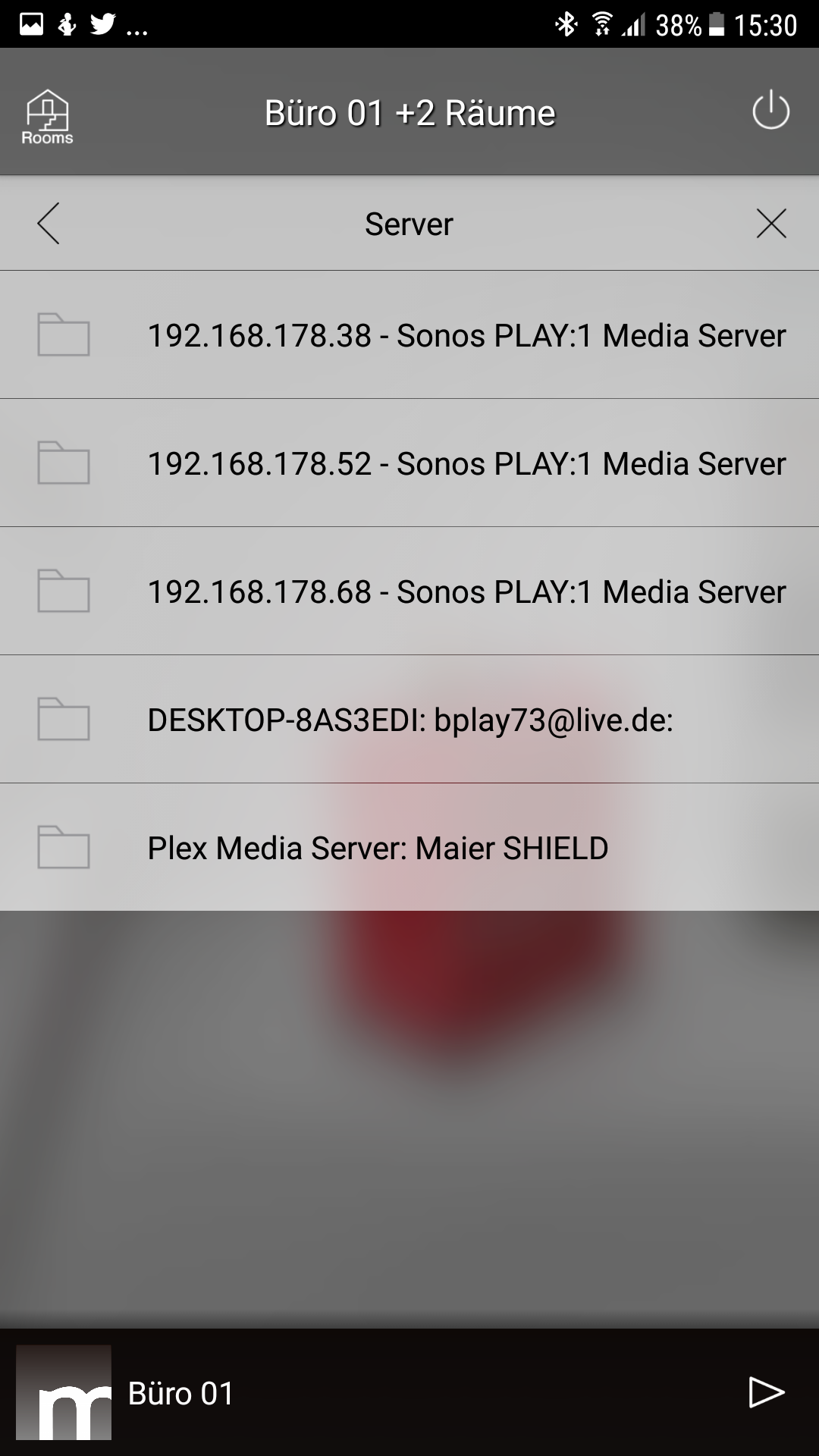Tap the Server header label
This screenshot has height=1456, width=819.
[409, 224]
